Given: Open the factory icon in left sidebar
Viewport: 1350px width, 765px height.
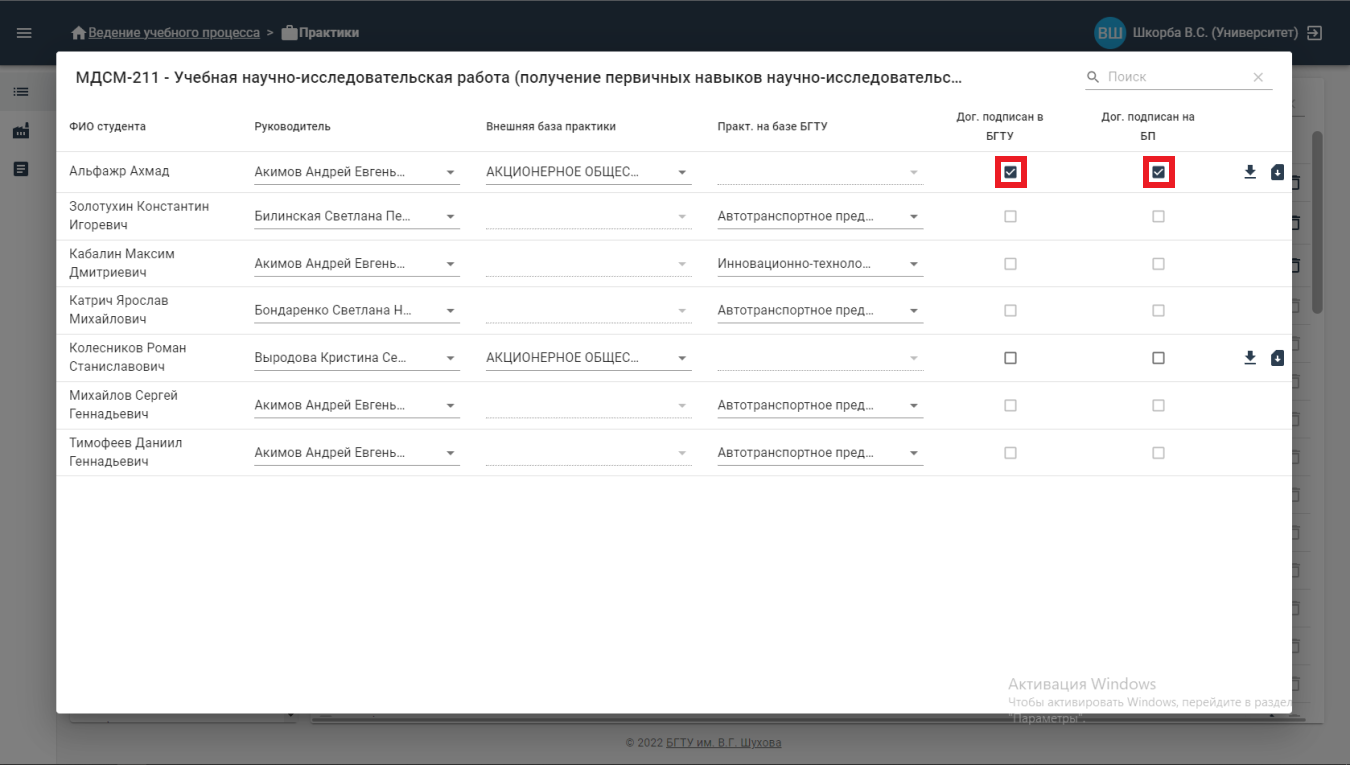Looking at the screenshot, I should (21, 130).
